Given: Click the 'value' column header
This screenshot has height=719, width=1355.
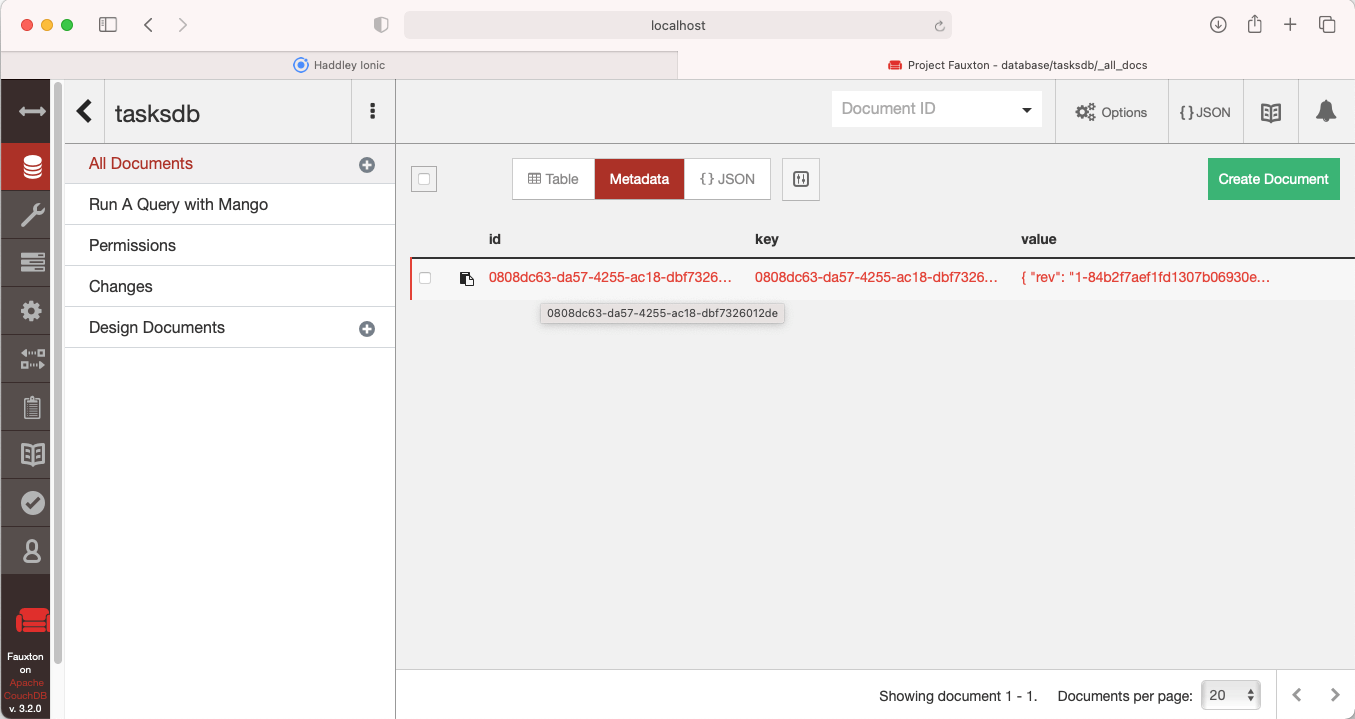Looking at the screenshot, I should coord(1038,239).
